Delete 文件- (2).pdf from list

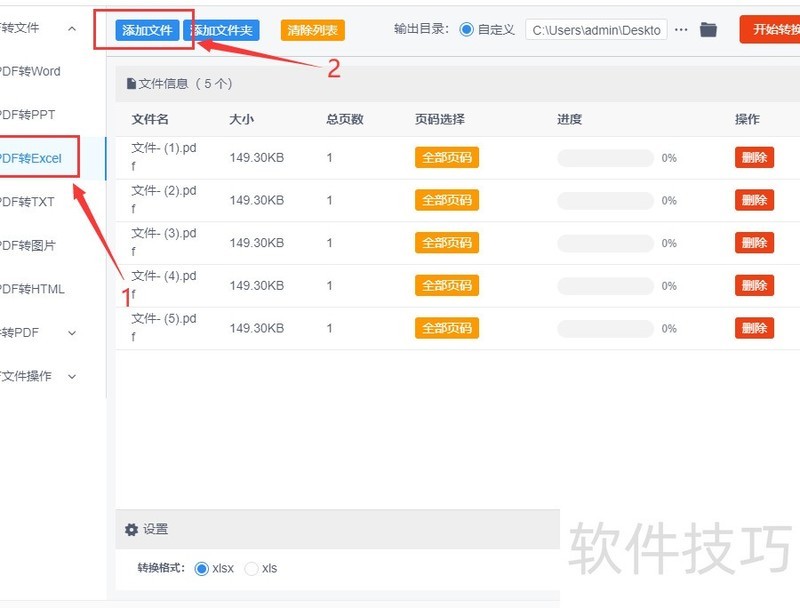tap(755, 200)
